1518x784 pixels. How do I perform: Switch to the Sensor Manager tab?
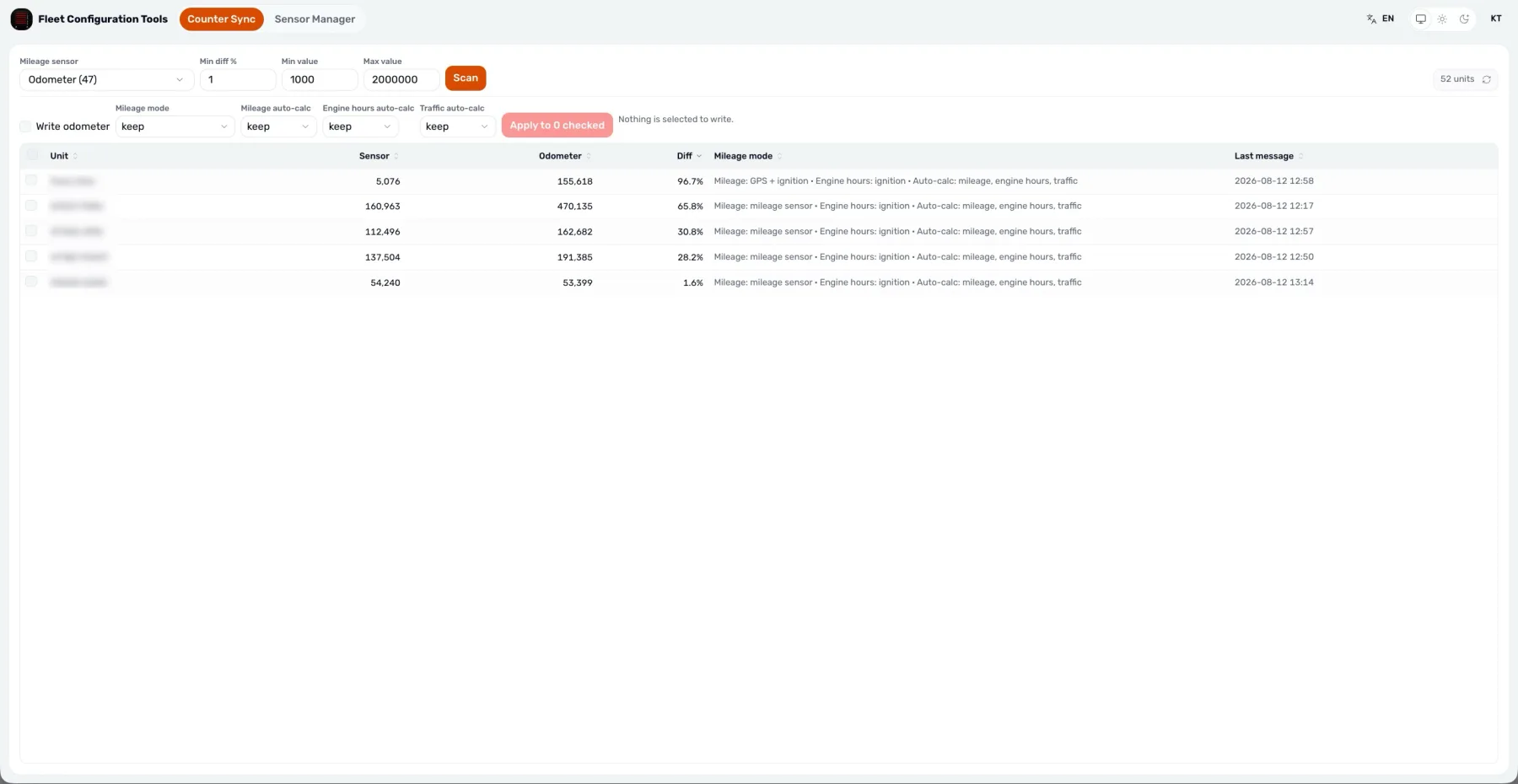315,19
